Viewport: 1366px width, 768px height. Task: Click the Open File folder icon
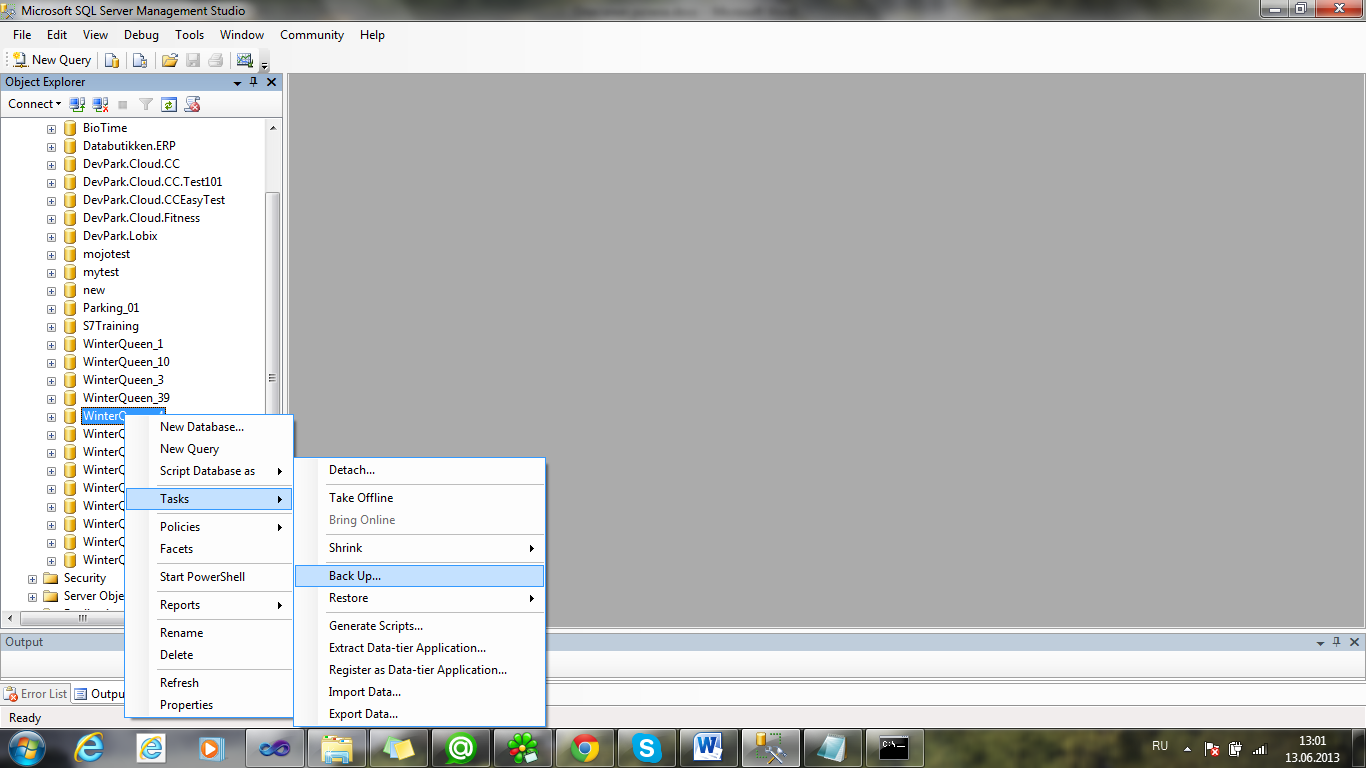[x=170, y=60]
